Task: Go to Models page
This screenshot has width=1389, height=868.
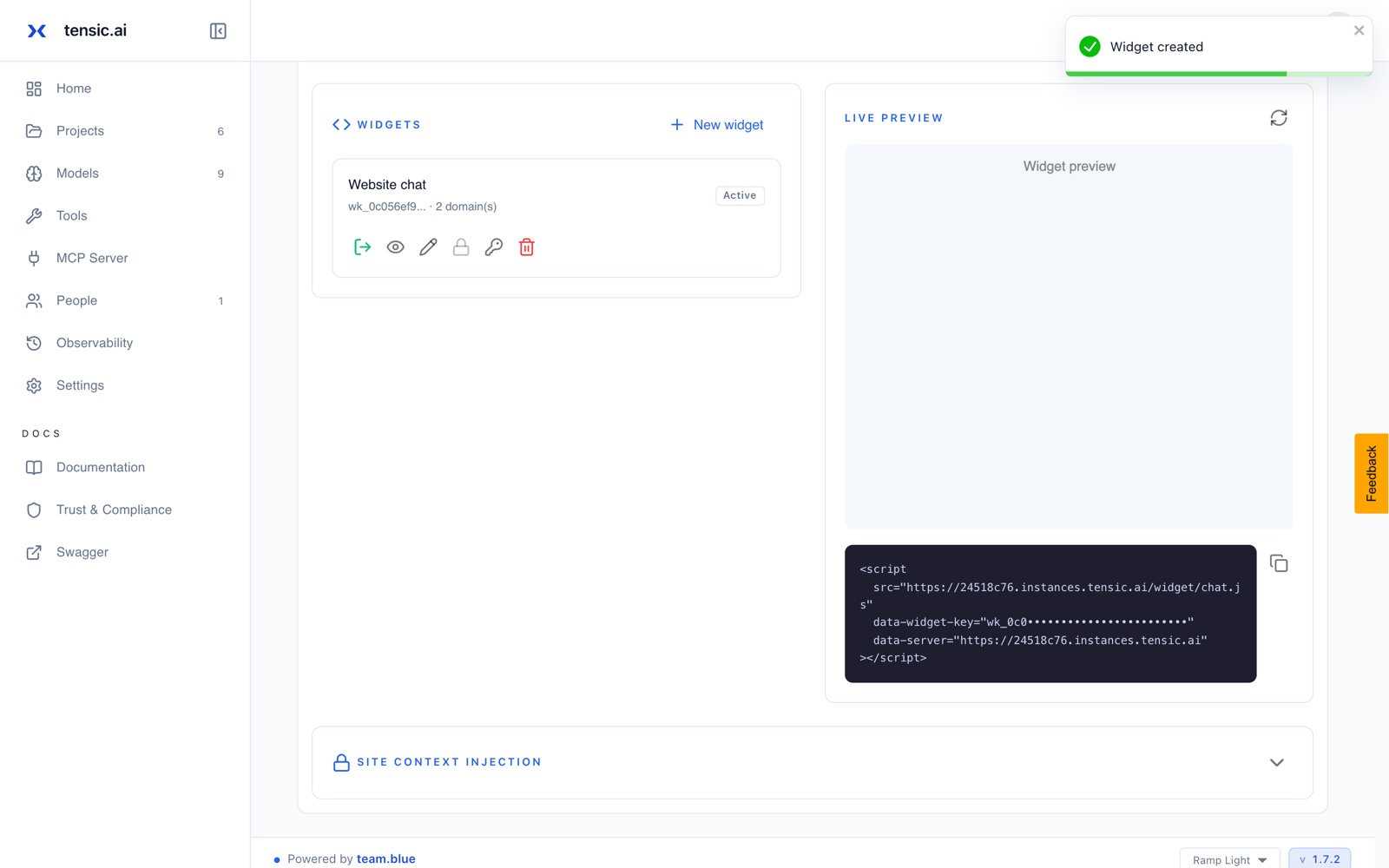Action: pos(125,174)
